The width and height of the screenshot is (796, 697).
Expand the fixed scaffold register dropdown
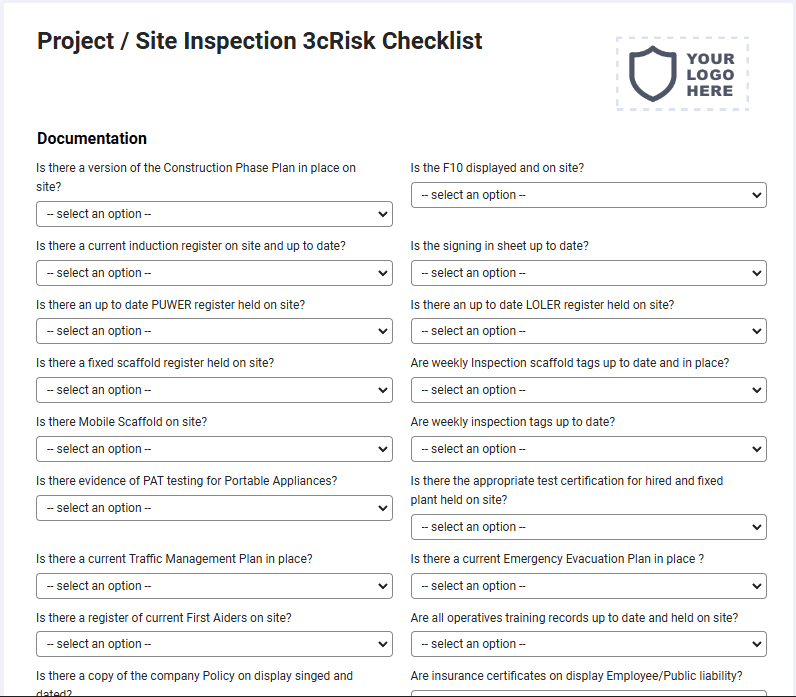[214, 390]
